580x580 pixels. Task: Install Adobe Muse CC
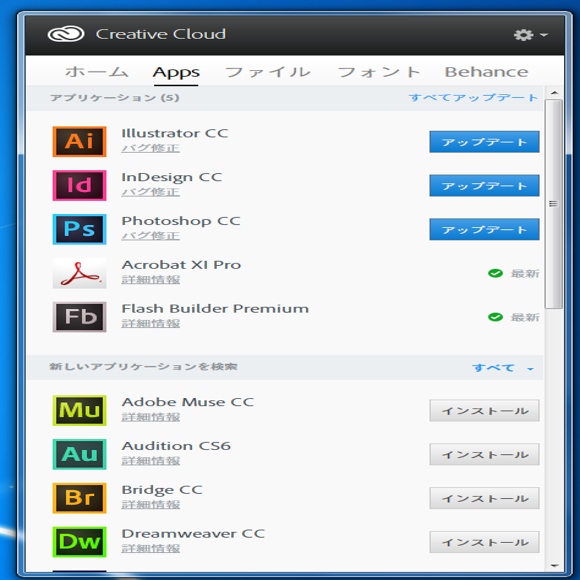coord(484,410)
